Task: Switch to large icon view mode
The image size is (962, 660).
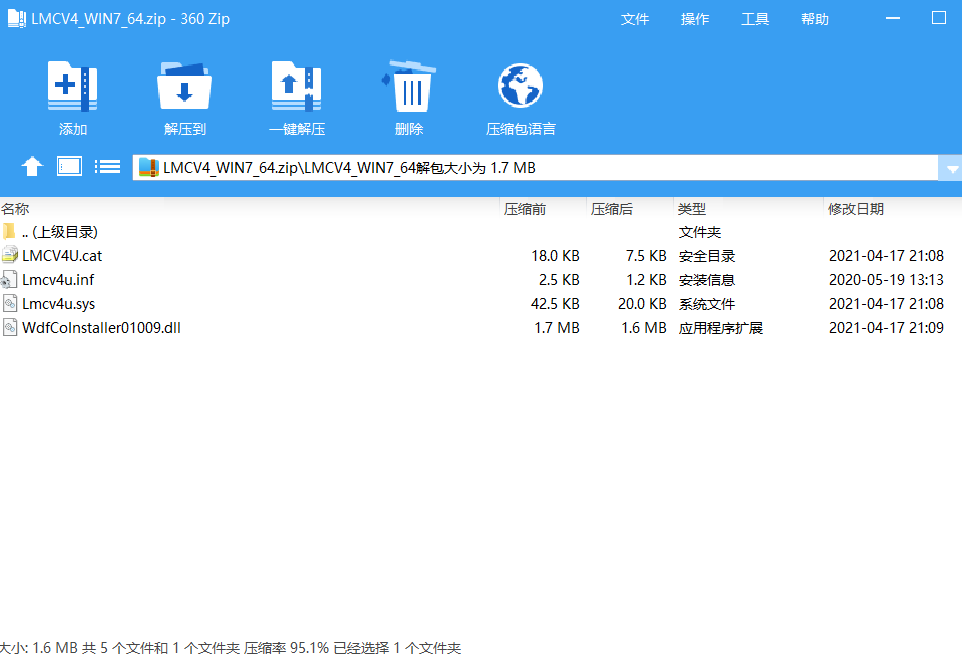Action: 69,166
